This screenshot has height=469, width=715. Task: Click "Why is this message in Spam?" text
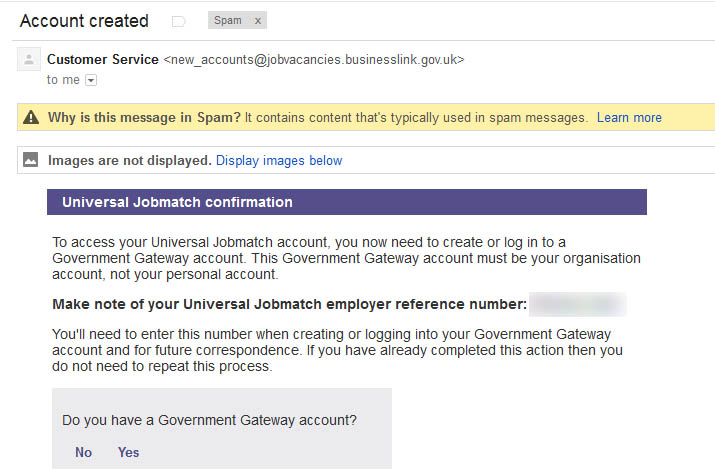tap(144, 118)
